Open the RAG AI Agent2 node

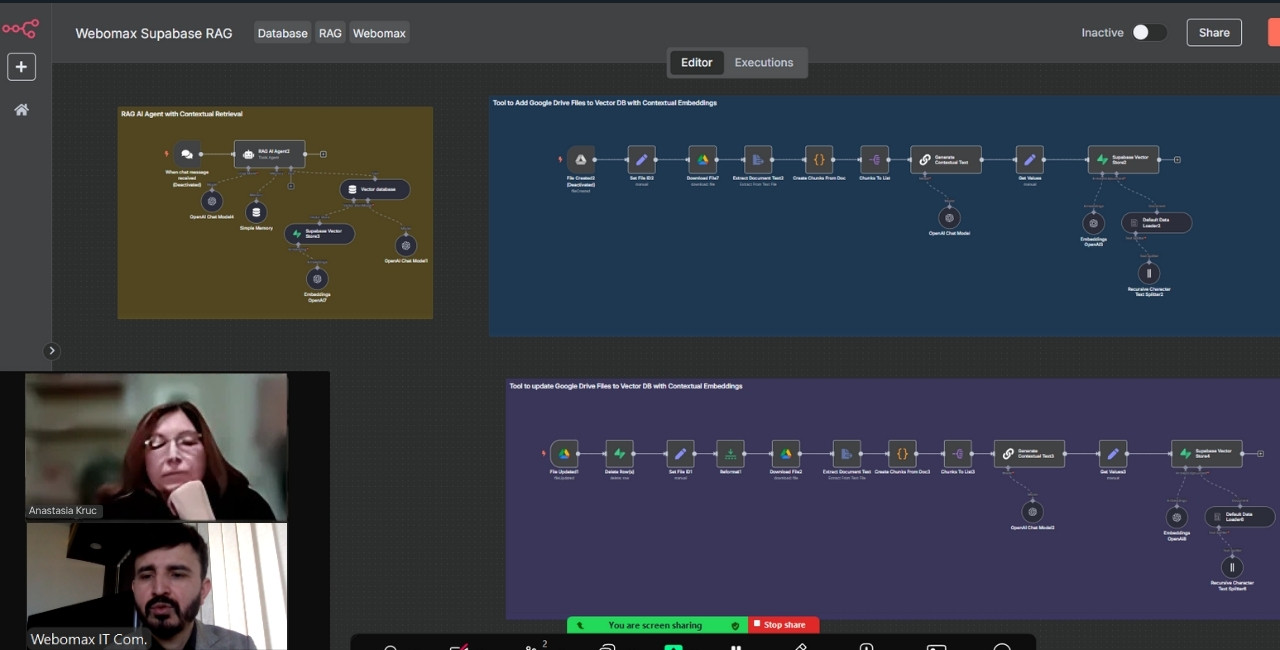(x=270, y=154)
